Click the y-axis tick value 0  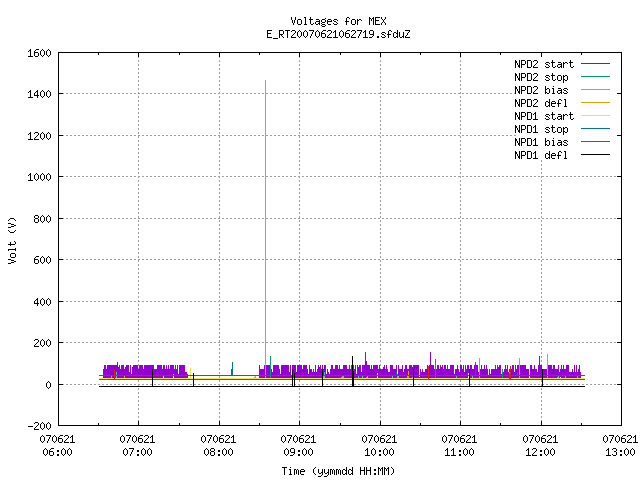click(x=49, y=385)
